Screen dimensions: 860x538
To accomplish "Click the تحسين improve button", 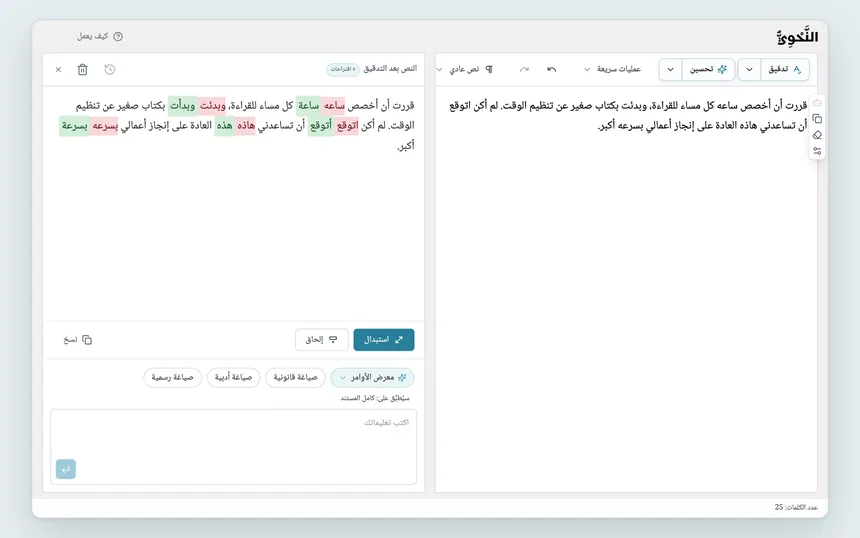I will 708,70.
